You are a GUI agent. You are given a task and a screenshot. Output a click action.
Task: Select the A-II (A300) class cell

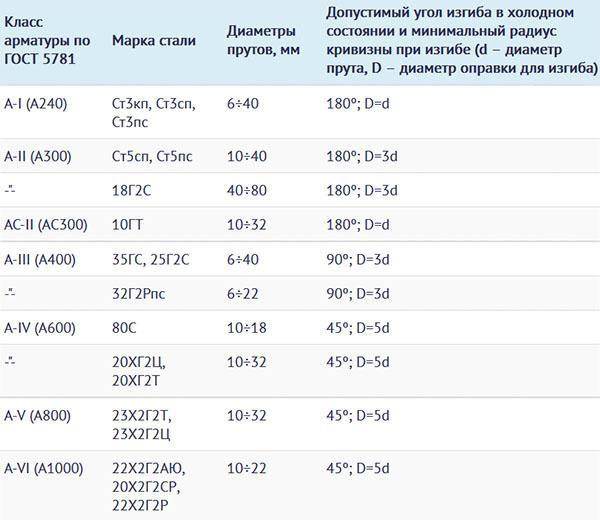[38, 156]
